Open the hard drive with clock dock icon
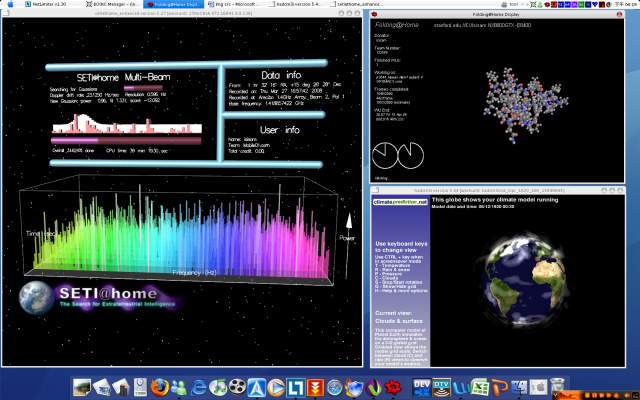 (x=140, y=387)
